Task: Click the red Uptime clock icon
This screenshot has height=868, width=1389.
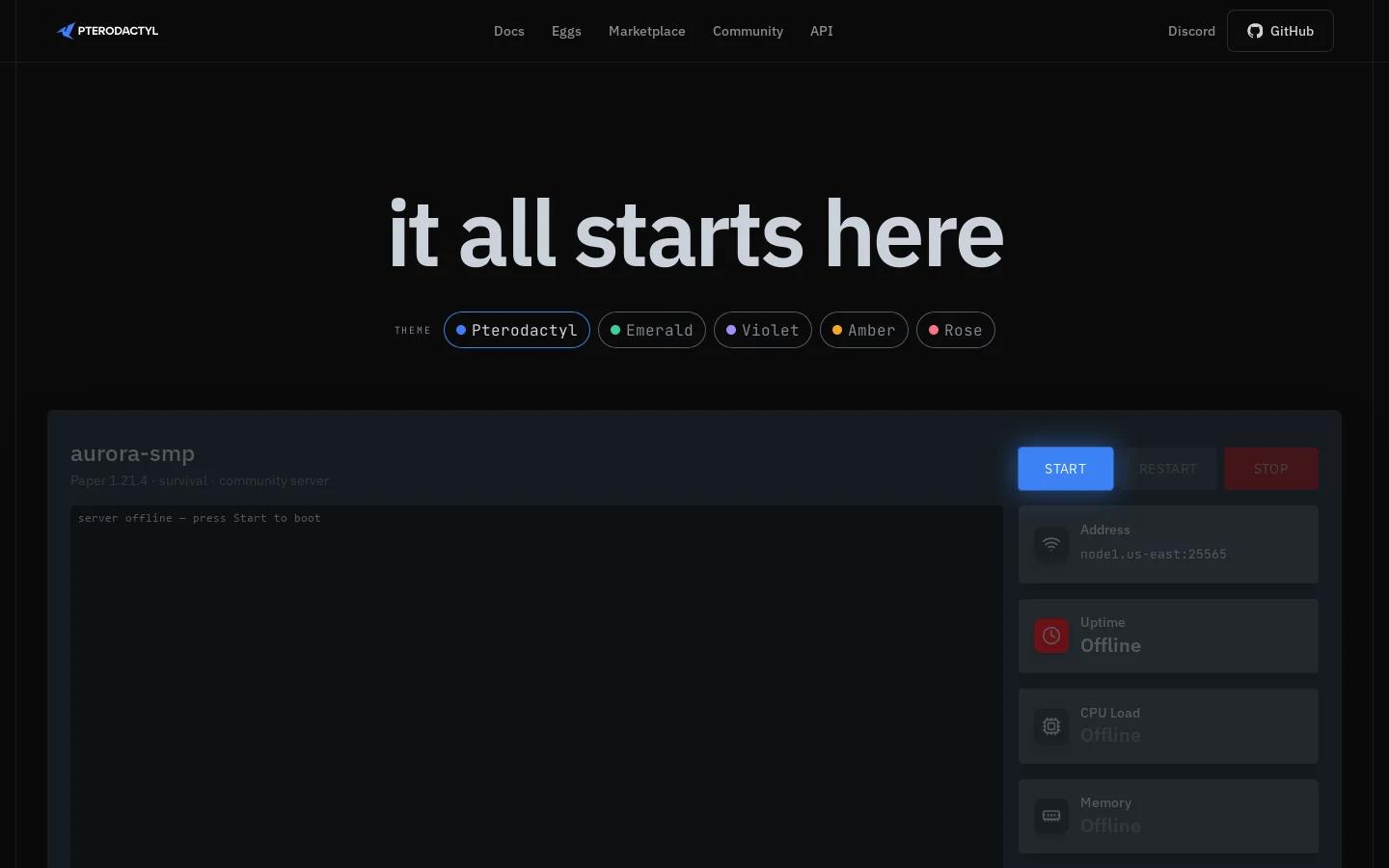Action: (x=1051, y=636)
